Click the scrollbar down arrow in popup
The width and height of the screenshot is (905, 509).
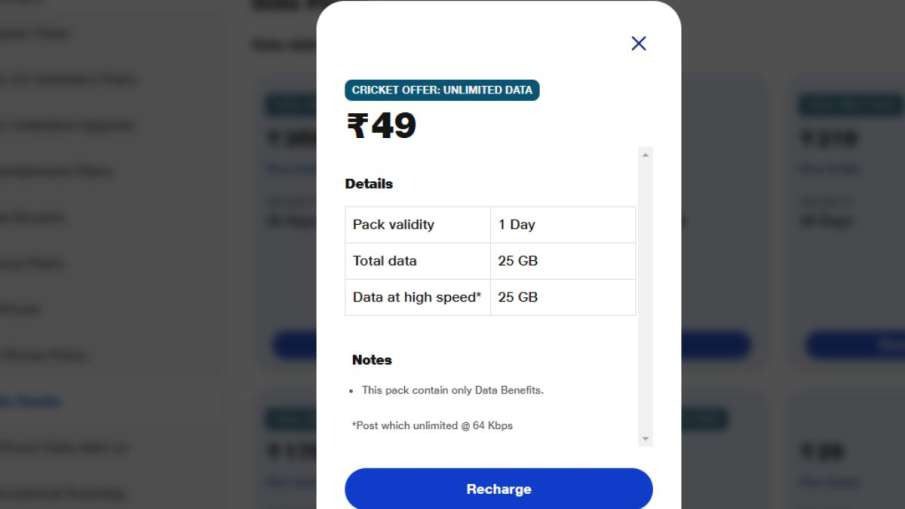645,439
